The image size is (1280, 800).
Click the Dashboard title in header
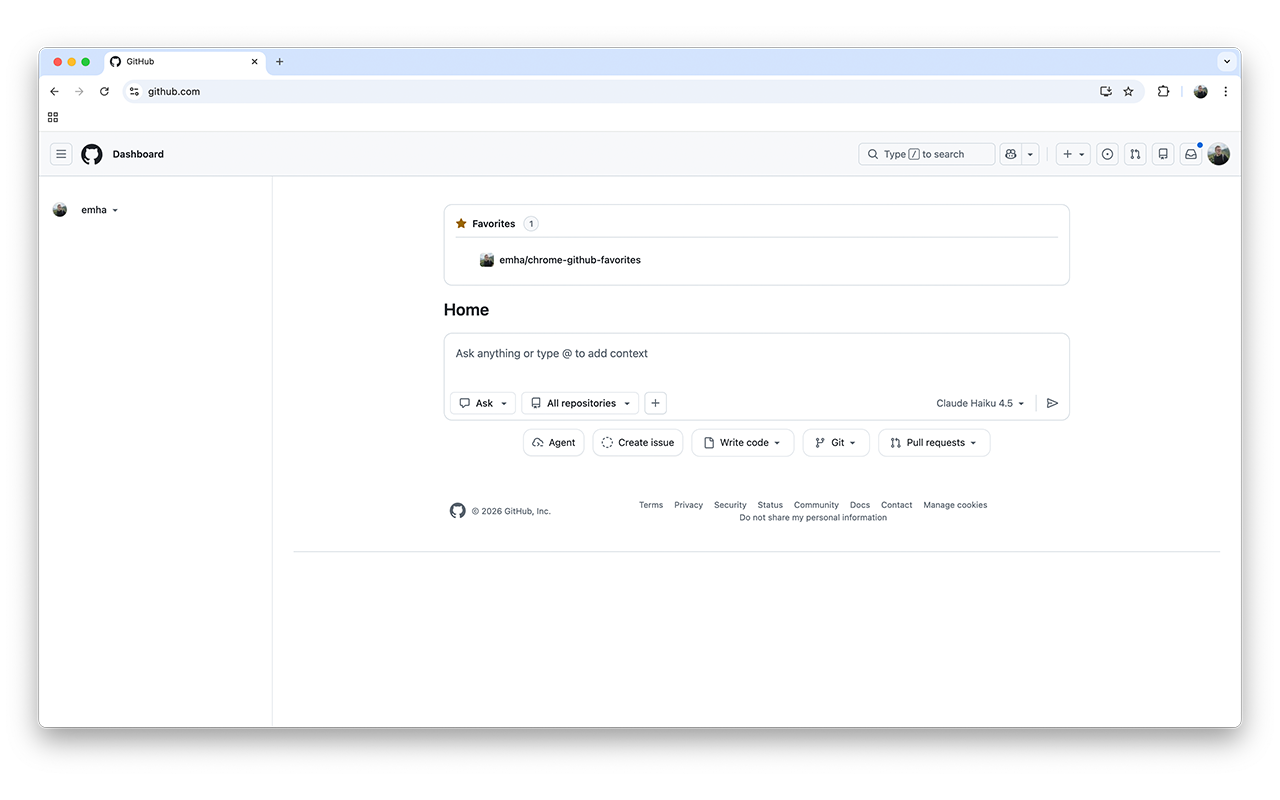138,154
